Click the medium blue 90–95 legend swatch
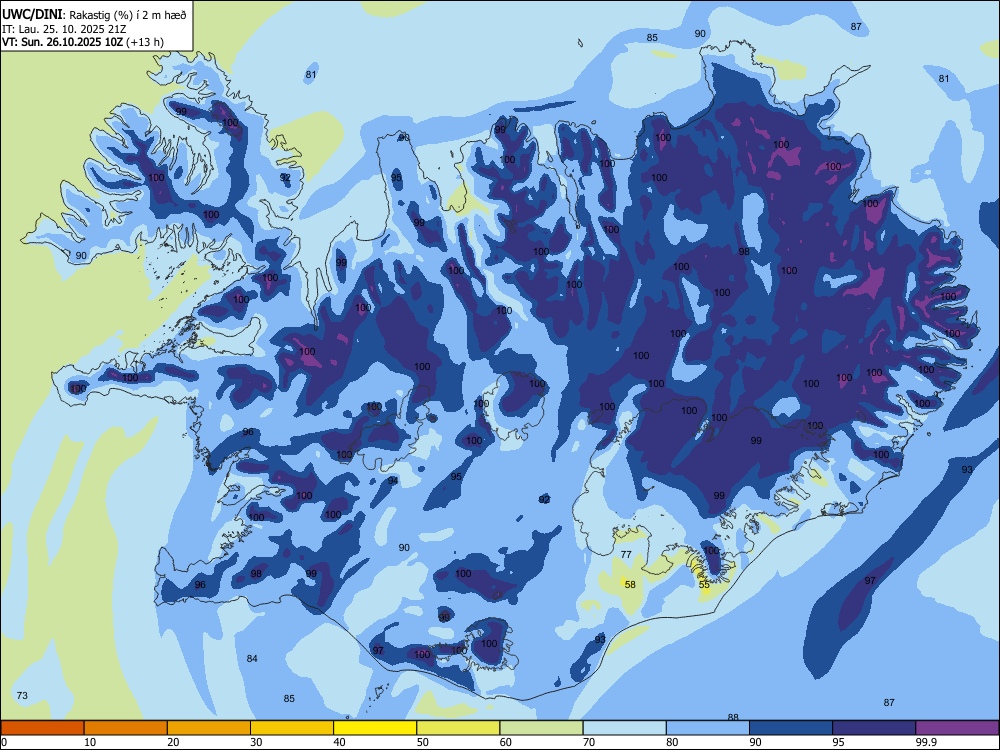1000x750 pixels. click(x=791, y=728)
